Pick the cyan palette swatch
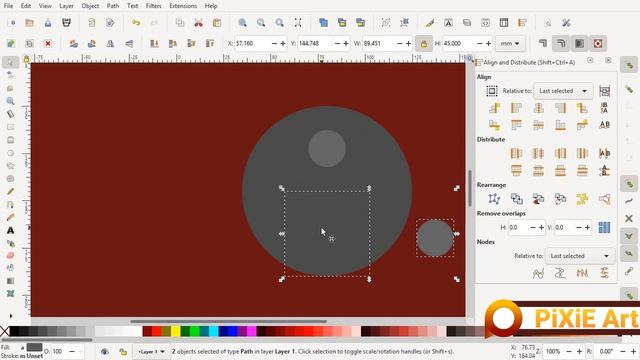 click(213, 331)
